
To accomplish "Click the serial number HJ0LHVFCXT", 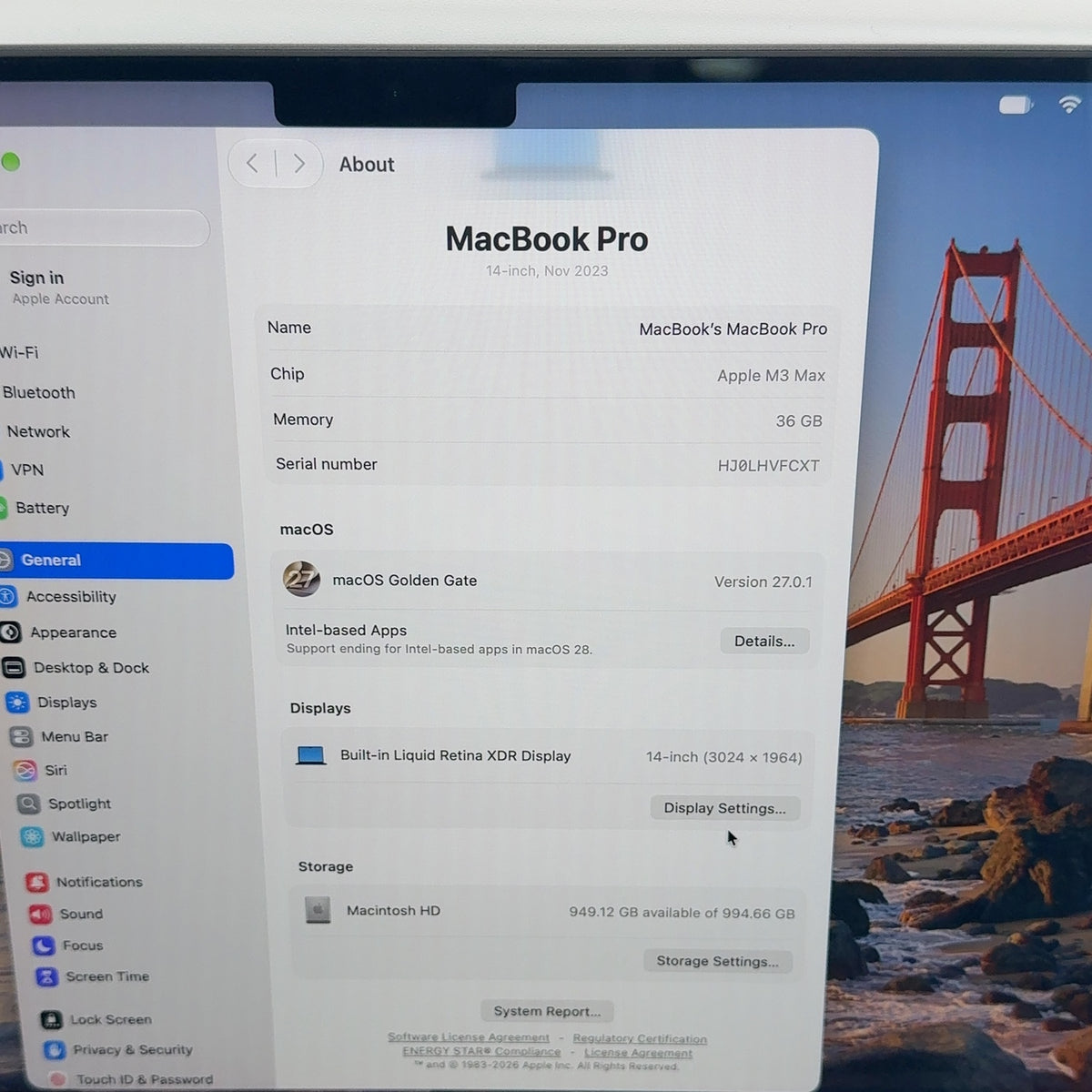I will (x=768, y=466).
